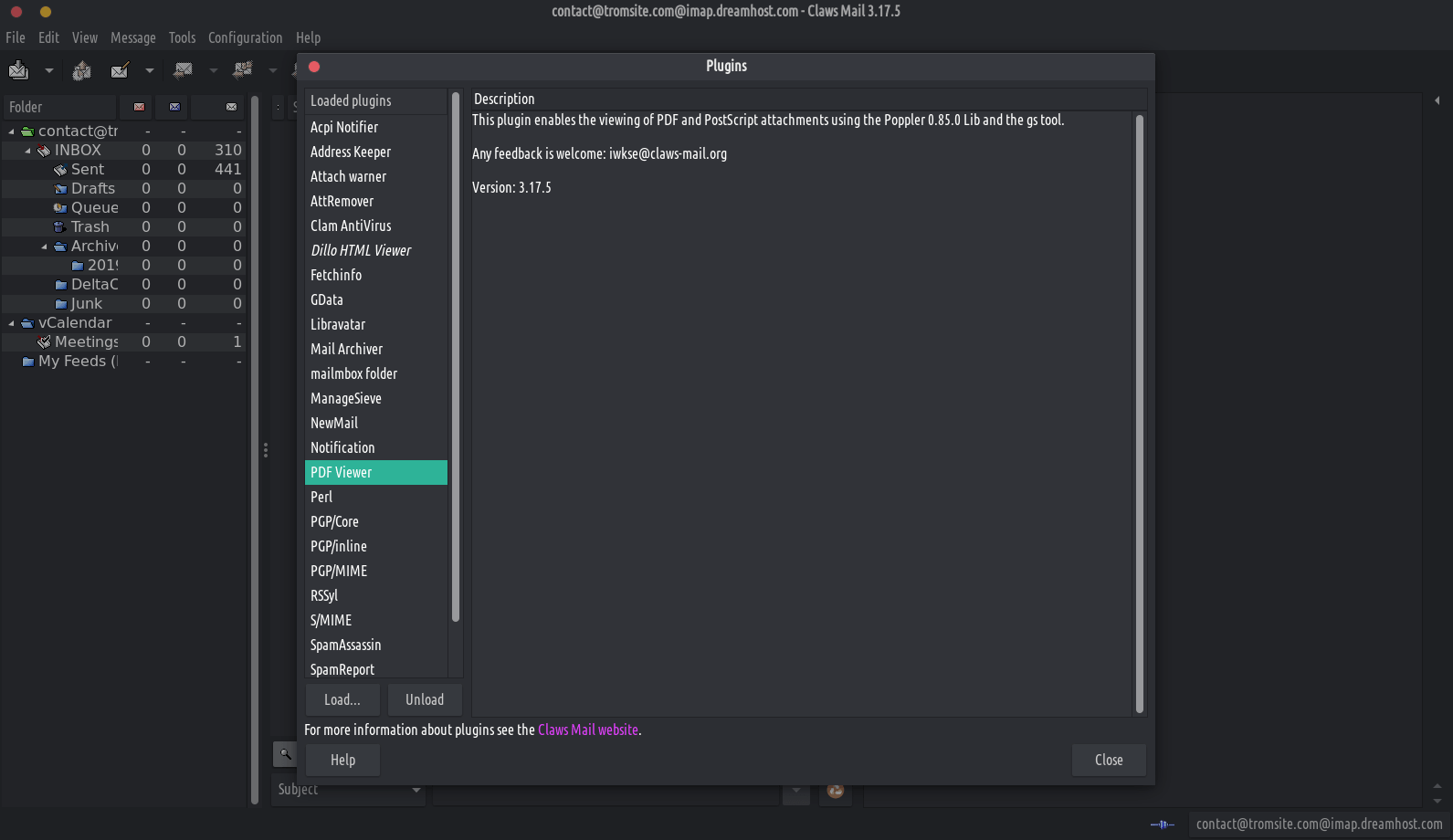Click the folder pane vertical scrollbar

tap(255, 449)
